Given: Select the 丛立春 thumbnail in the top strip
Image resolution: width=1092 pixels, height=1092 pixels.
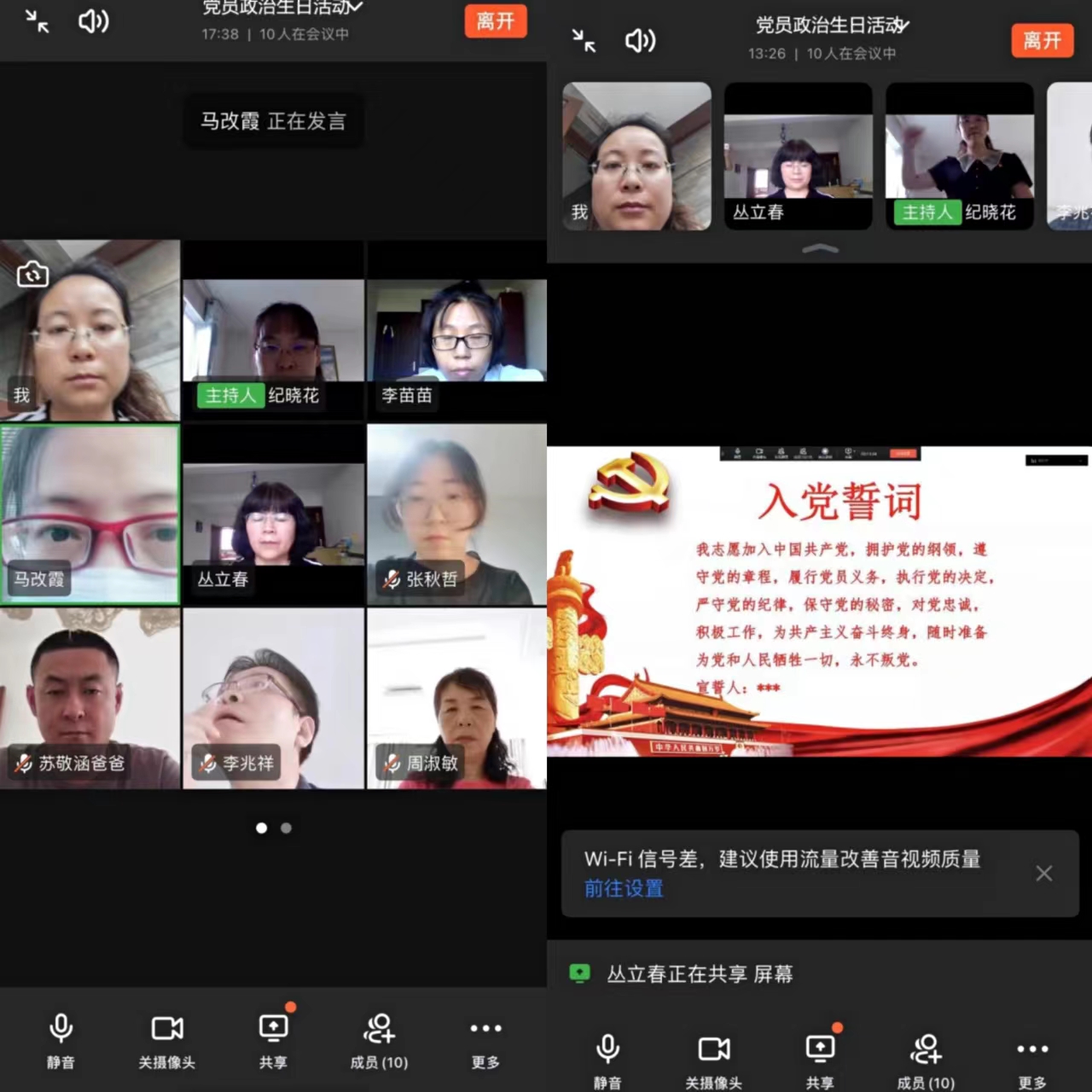Looking at the screenshot, I should 798,157.
